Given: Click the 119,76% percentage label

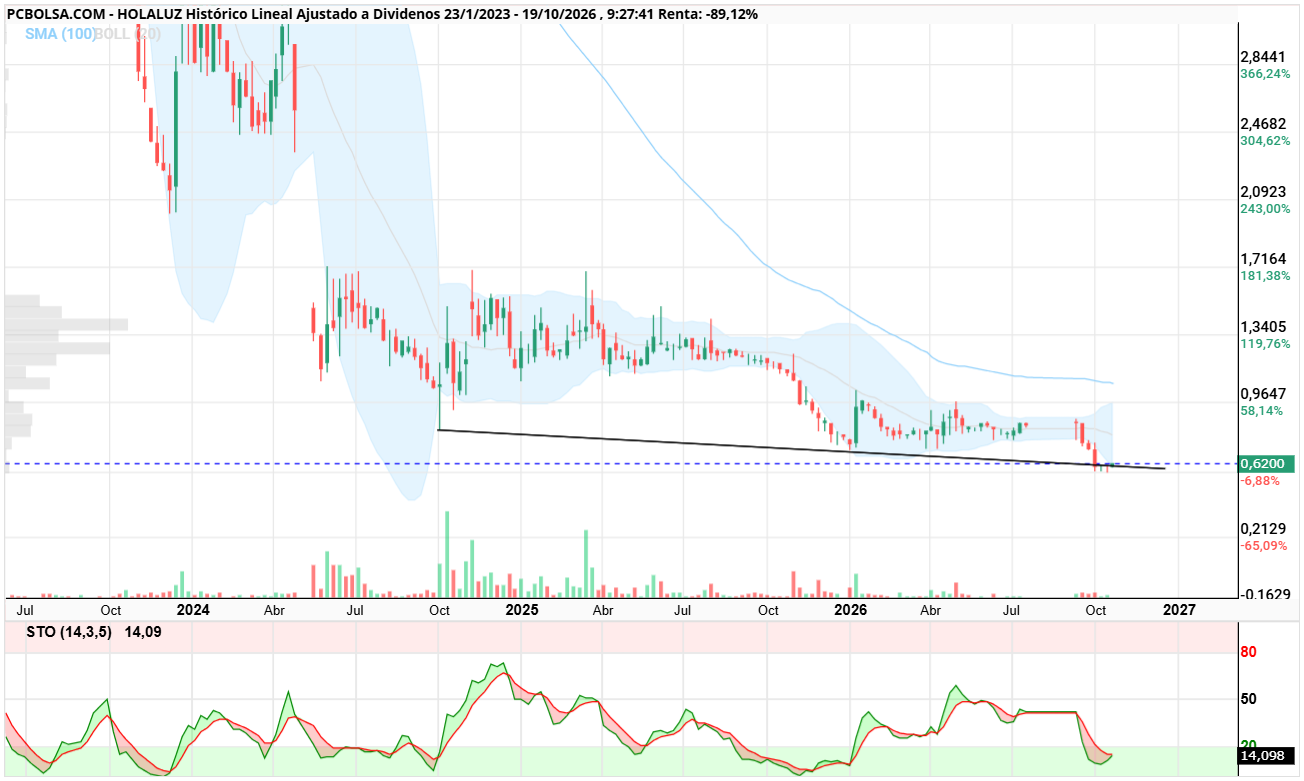Looking at the screenshot, I should 1266,344.
